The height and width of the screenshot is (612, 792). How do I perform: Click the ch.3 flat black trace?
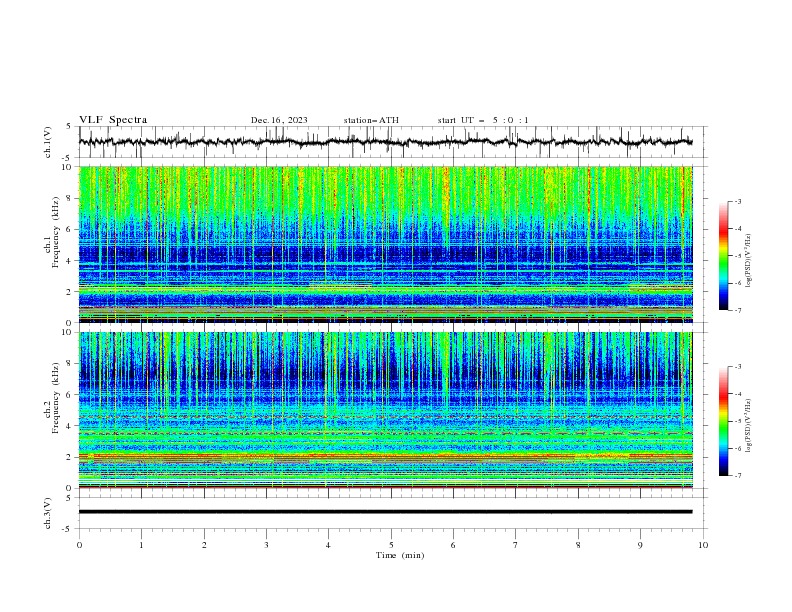385,512
